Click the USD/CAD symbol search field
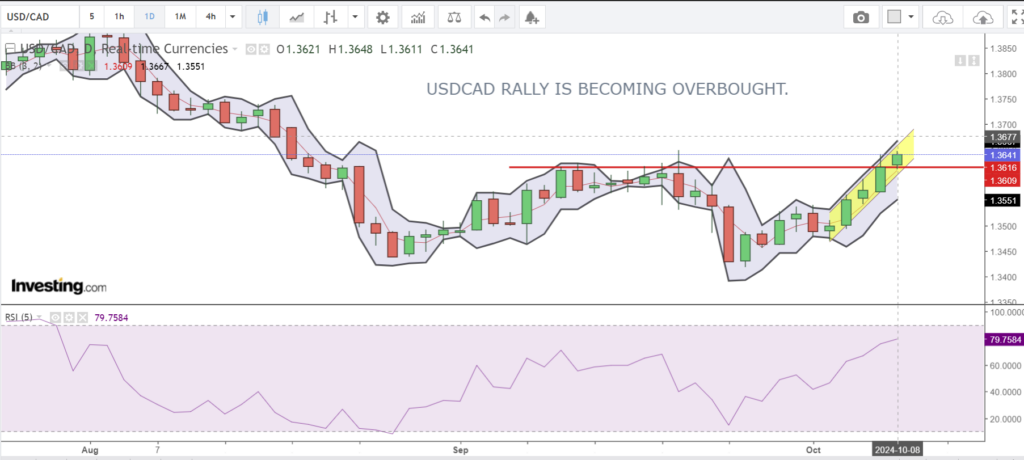Viewport: 1024px width, 460px height. click(x=38, y=17)
